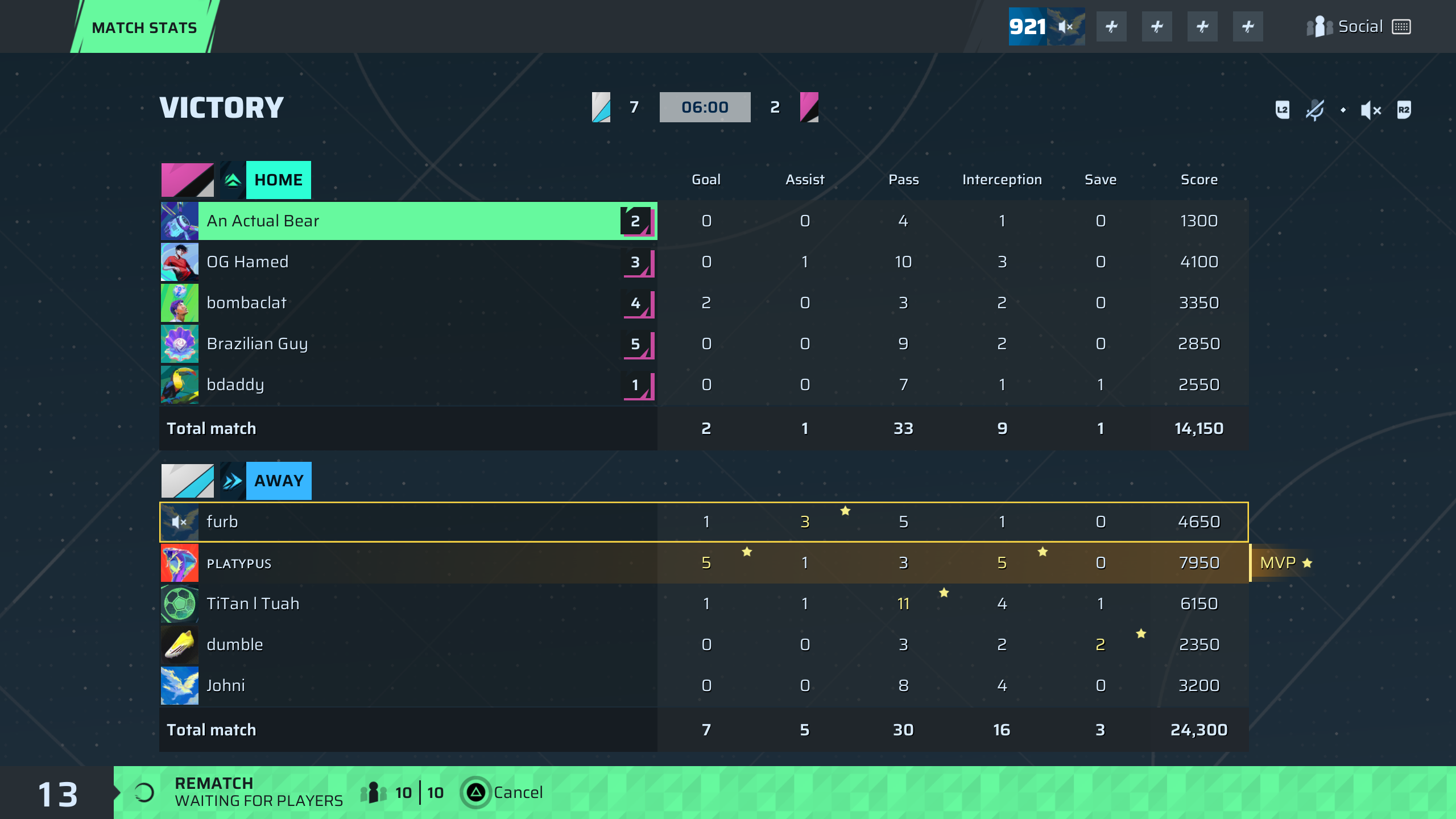Click the star next to furb's assists
The width and height of the screenshot is (1456, 819).
[x=845, y=511]
